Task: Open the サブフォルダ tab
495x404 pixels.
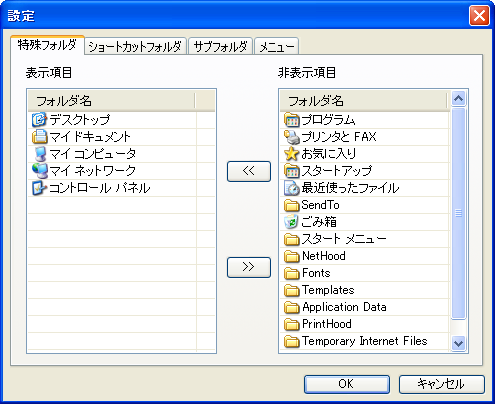Action: tap(220, 46)
